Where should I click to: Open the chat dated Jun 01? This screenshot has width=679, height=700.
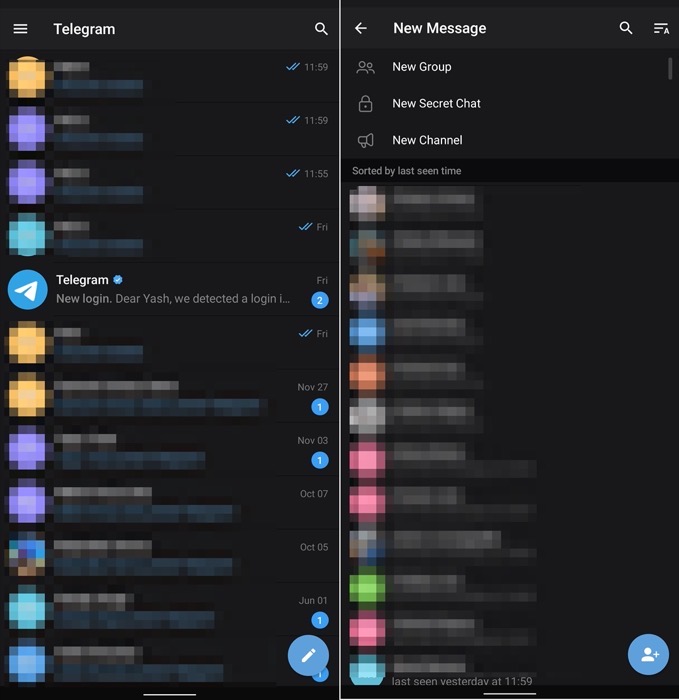[x=169, y=609]
